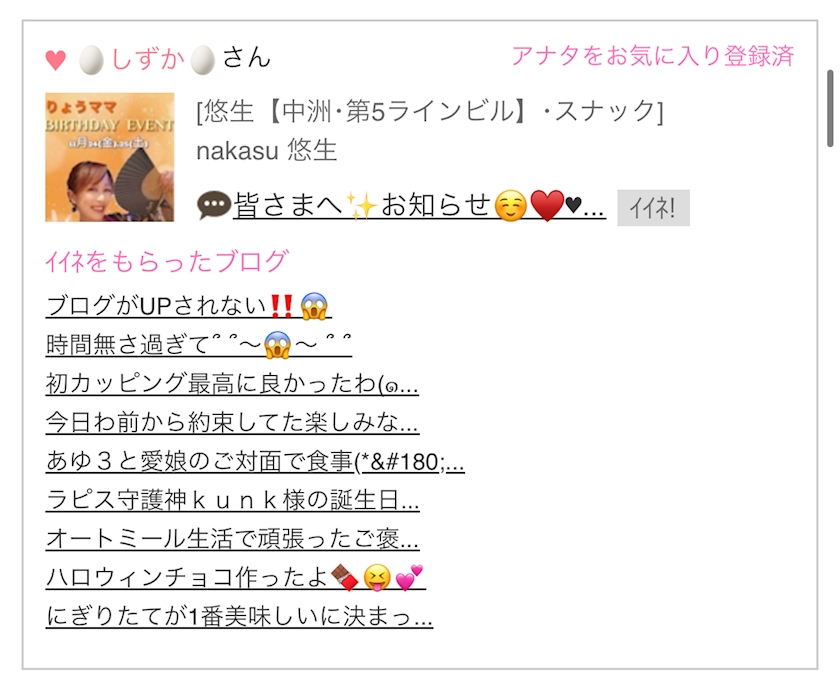Click the しずか user name link
Viewport: 840px width, 688px height.
[148, 58]
